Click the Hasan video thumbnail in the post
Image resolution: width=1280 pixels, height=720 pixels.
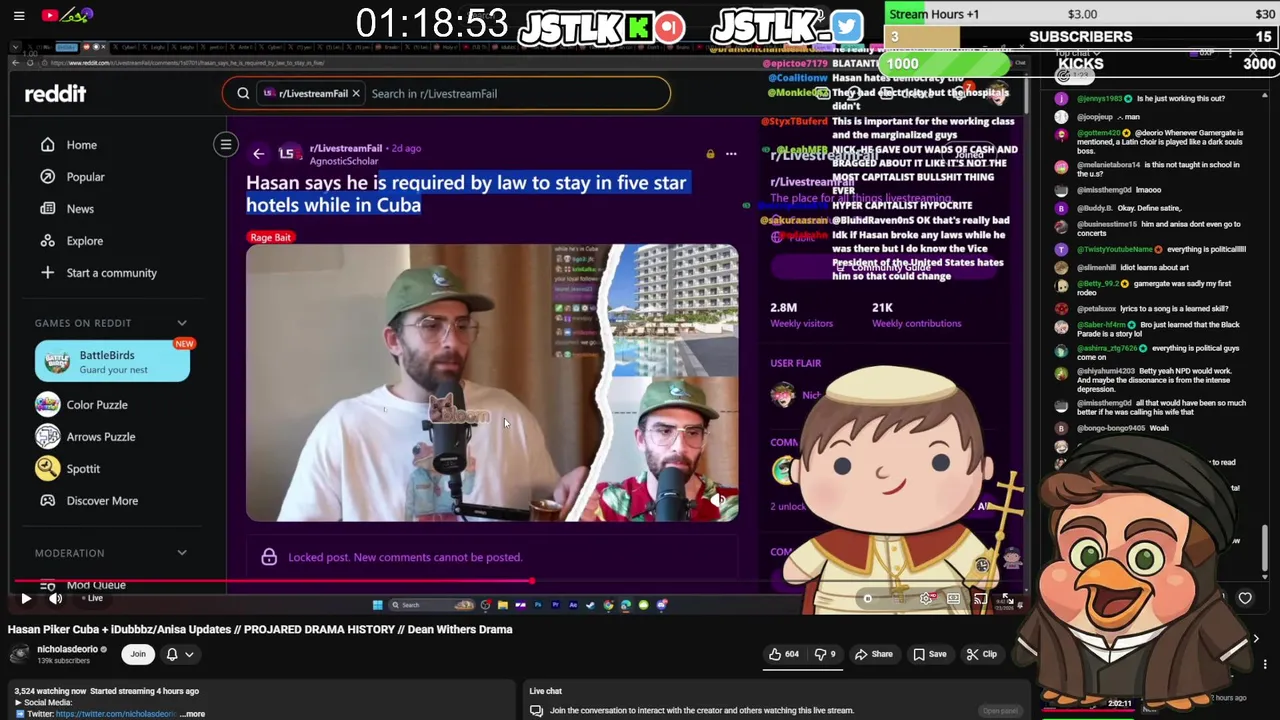(492, 382)
